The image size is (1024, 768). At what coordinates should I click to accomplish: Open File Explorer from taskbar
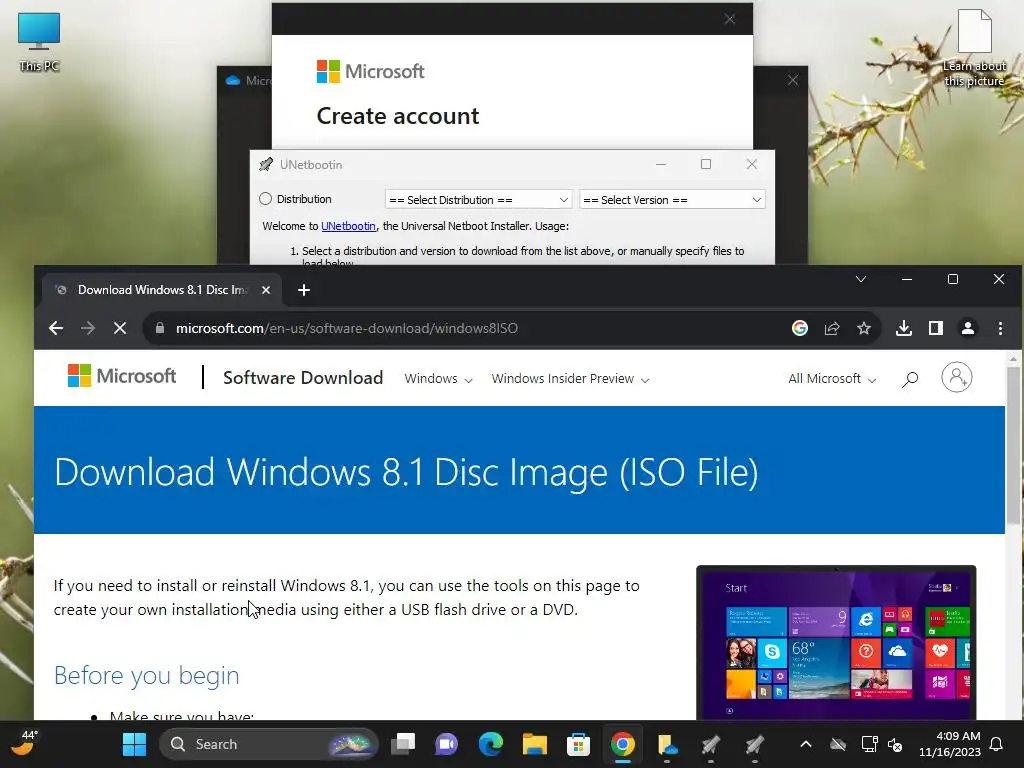tap(534, 744)
